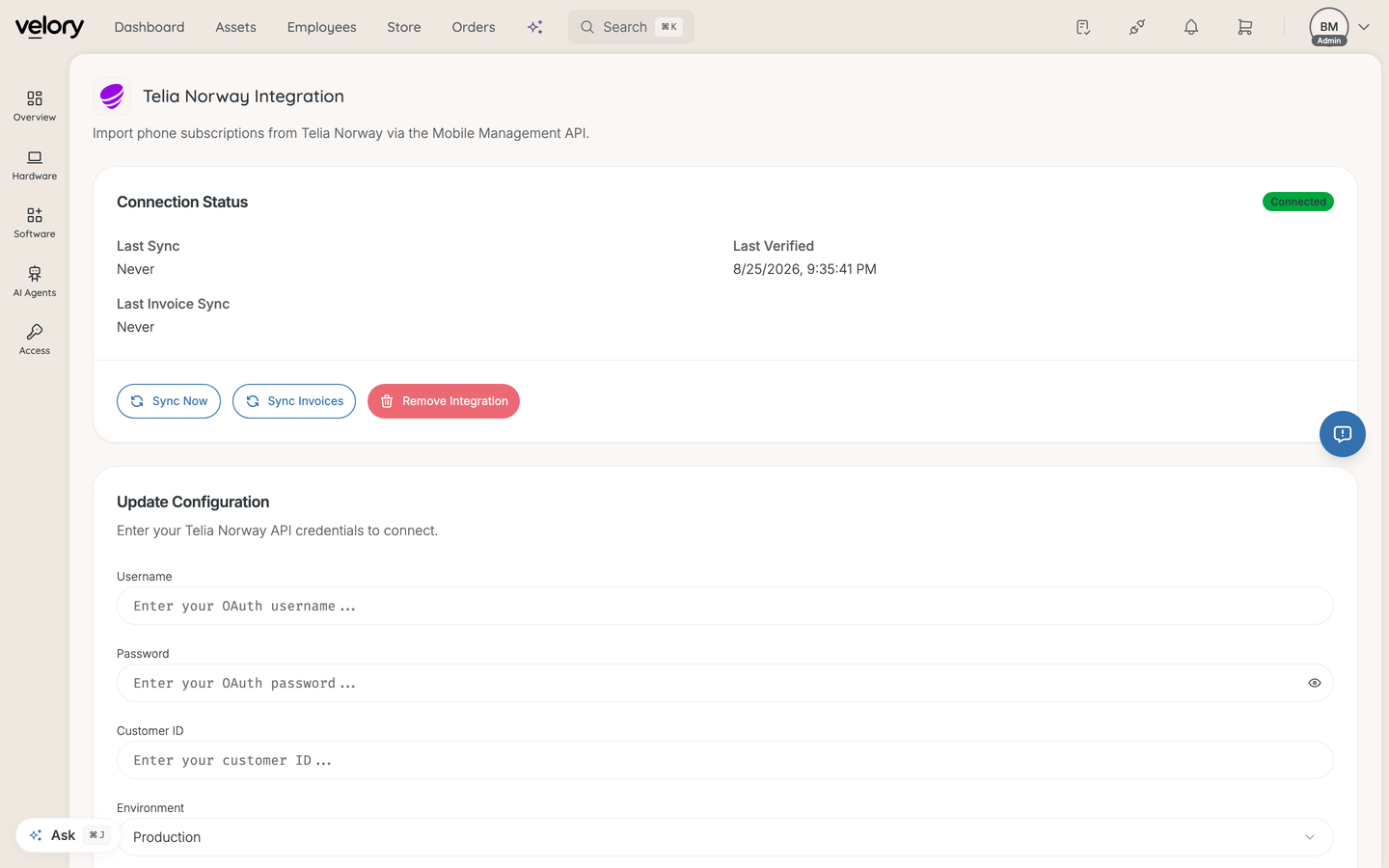The width and height of the screenshot is (1389, 868).
Task: Focus the Customer ID input field
Action: pos(725,760)
